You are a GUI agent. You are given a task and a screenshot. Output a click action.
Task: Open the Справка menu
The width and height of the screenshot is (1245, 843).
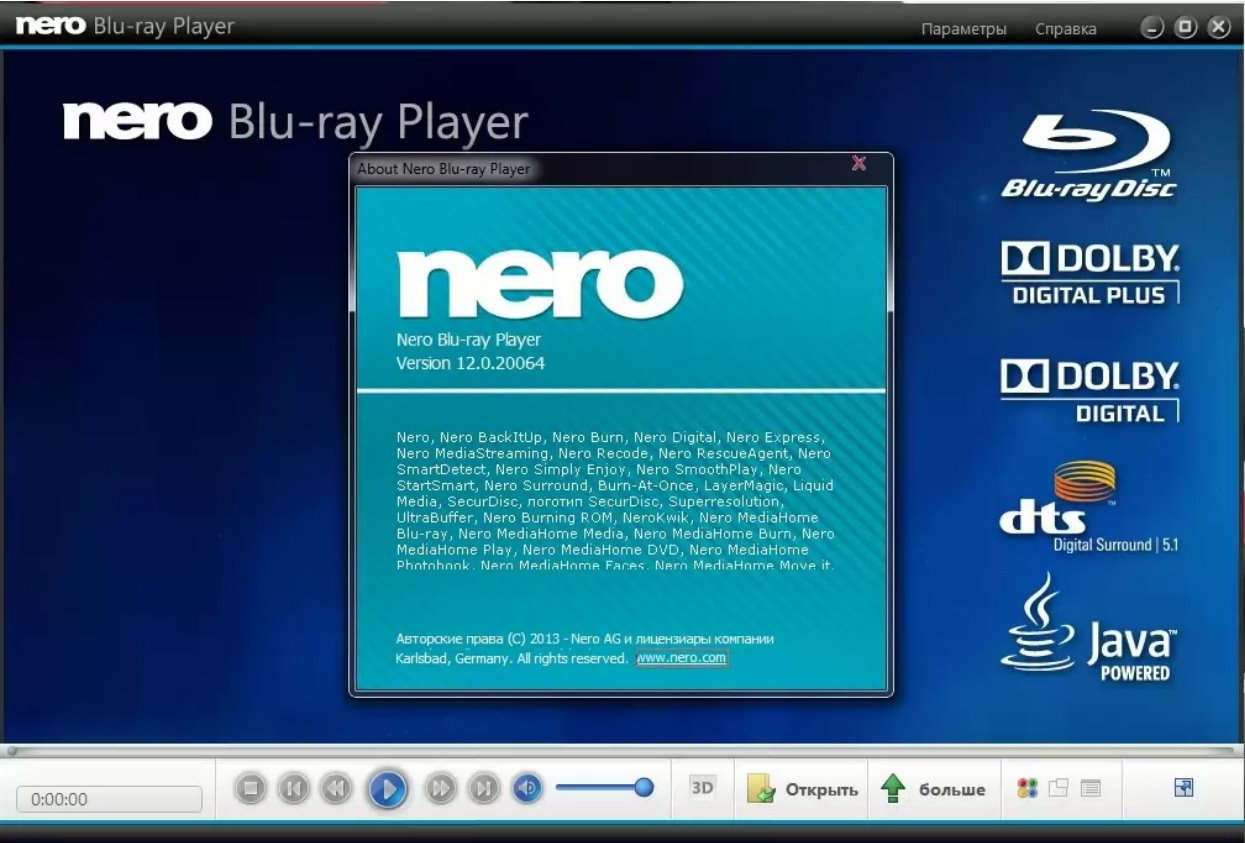click(x=1066, y=29)
